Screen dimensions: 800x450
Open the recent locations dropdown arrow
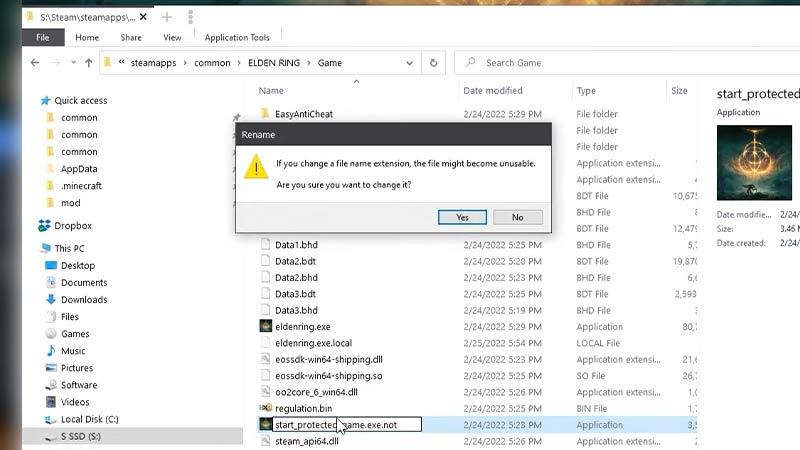(72, 63)
